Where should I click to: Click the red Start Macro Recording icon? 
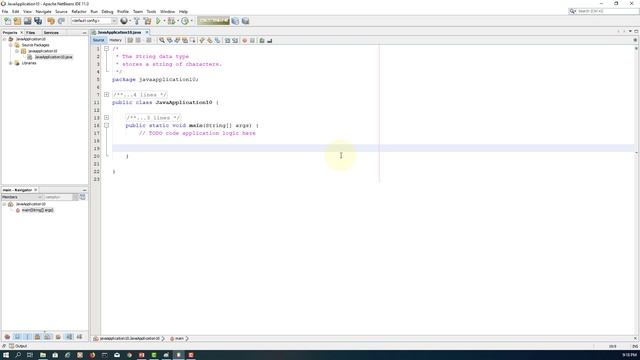pos(244,40)
